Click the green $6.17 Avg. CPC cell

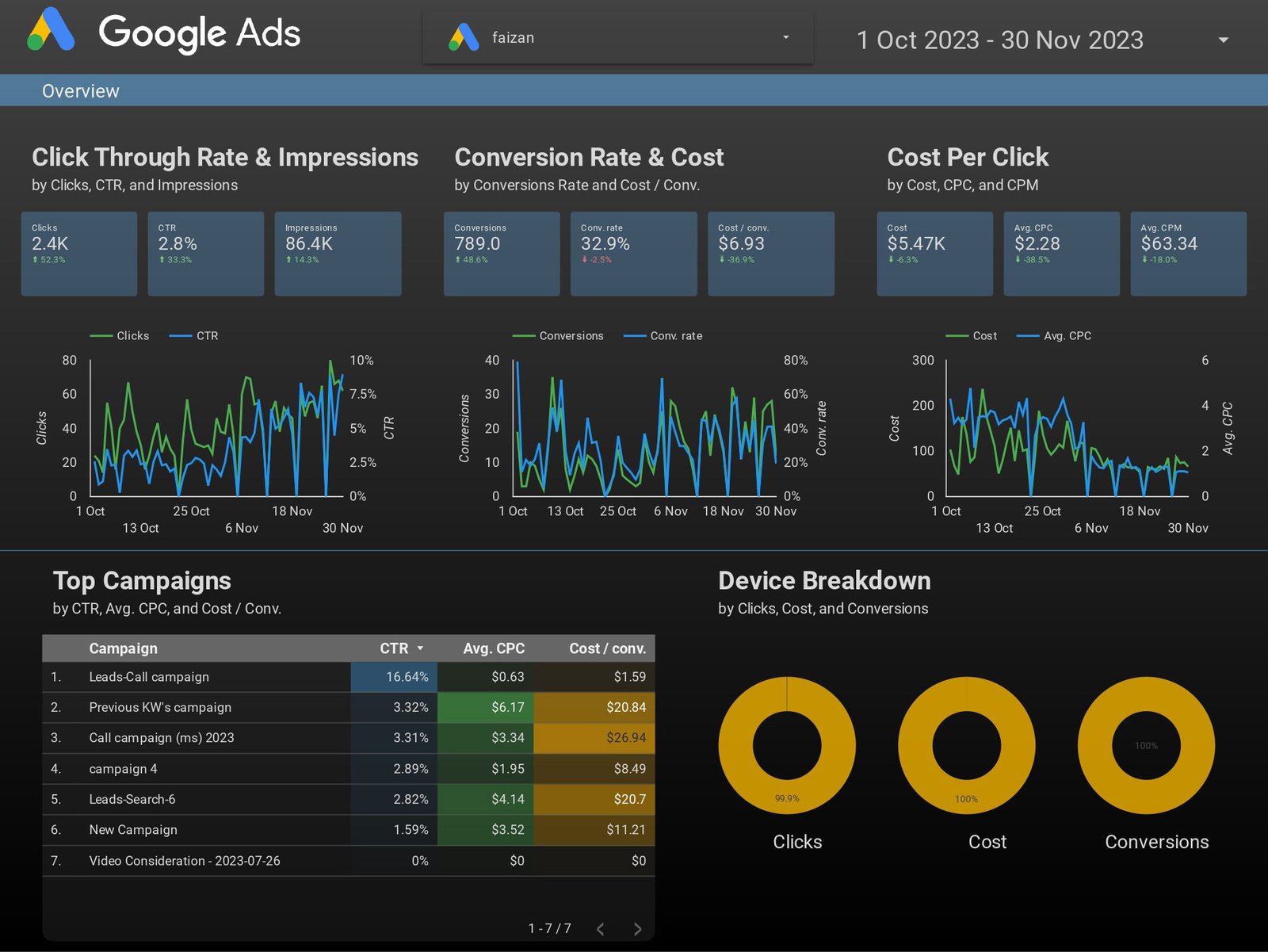(x=485, y=707)
